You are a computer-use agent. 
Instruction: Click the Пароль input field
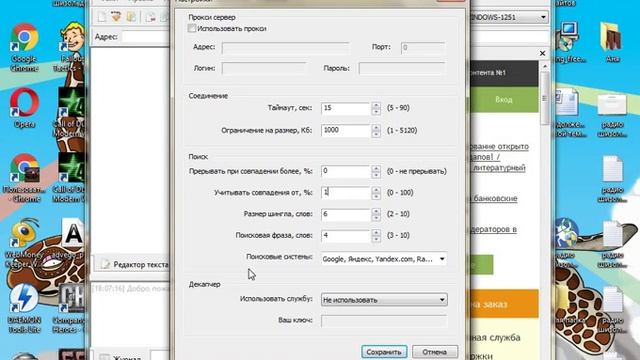coord(402,68)
